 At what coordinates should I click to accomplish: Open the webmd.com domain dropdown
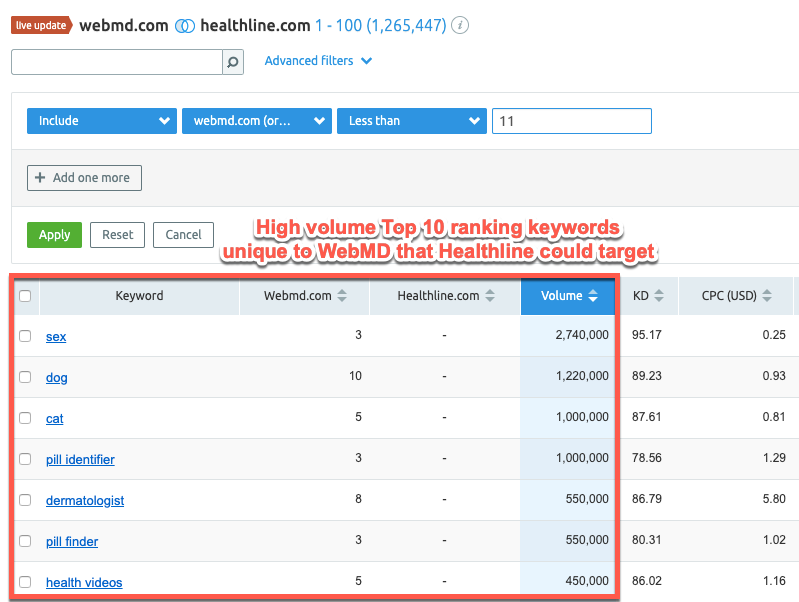pyautogui.click(x=256, y=121)
